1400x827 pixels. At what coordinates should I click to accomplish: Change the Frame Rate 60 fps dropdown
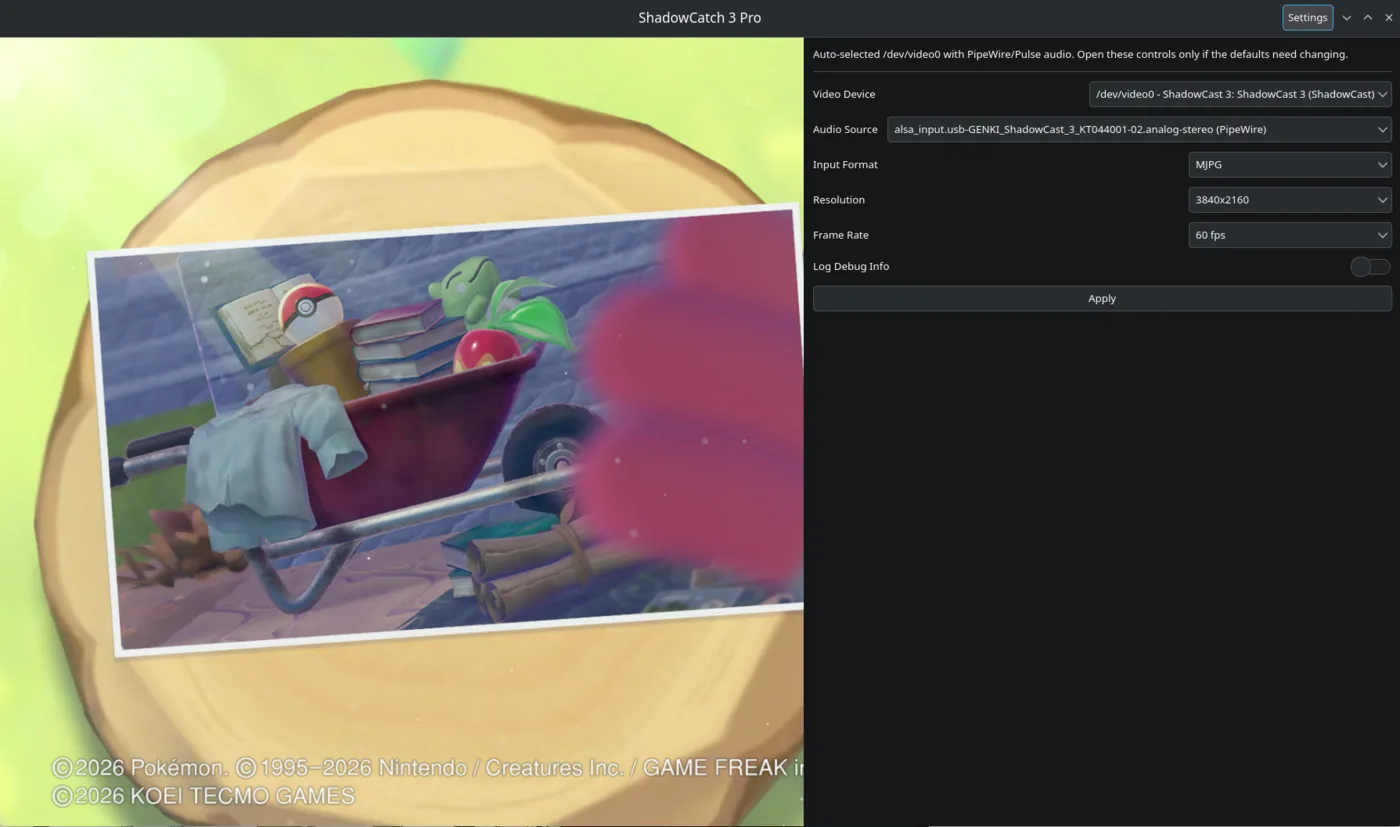pos(1290,235)
